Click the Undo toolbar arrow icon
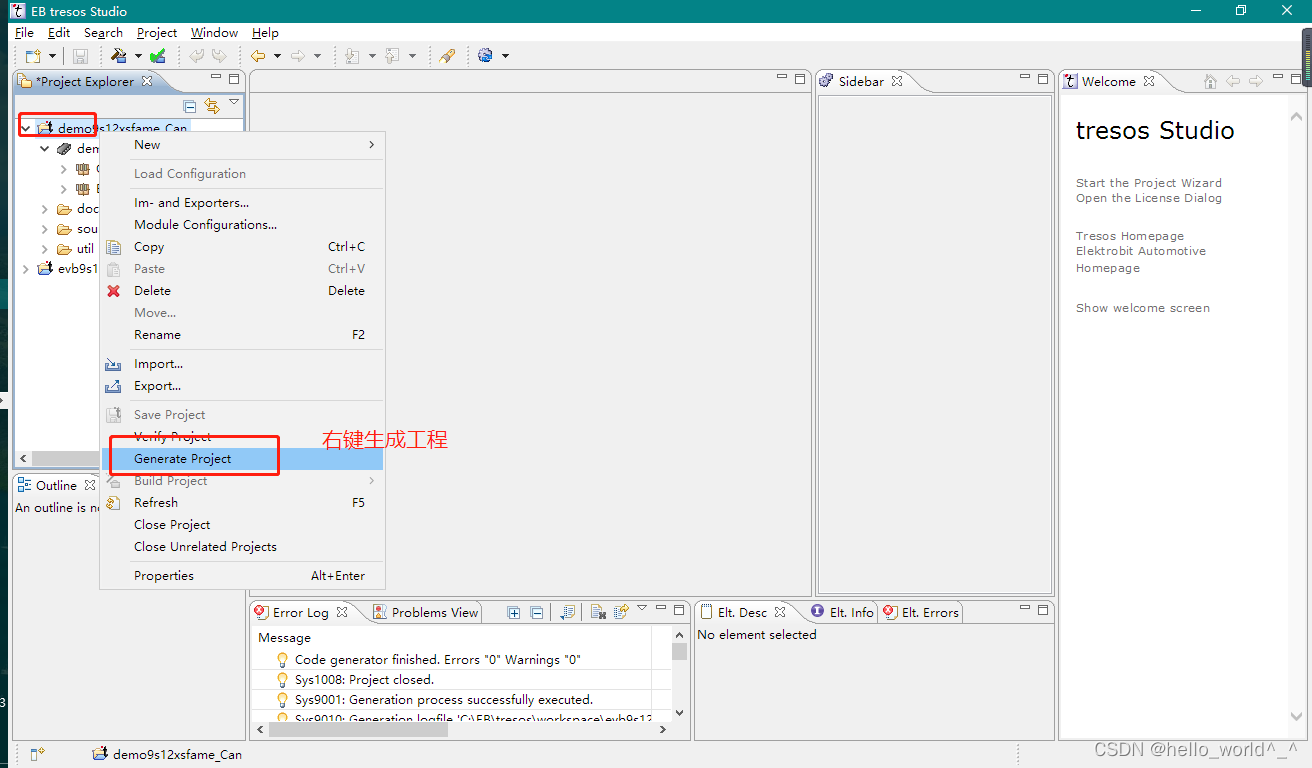This screenshot has height=768, width=1312. [x=197, y=56]
